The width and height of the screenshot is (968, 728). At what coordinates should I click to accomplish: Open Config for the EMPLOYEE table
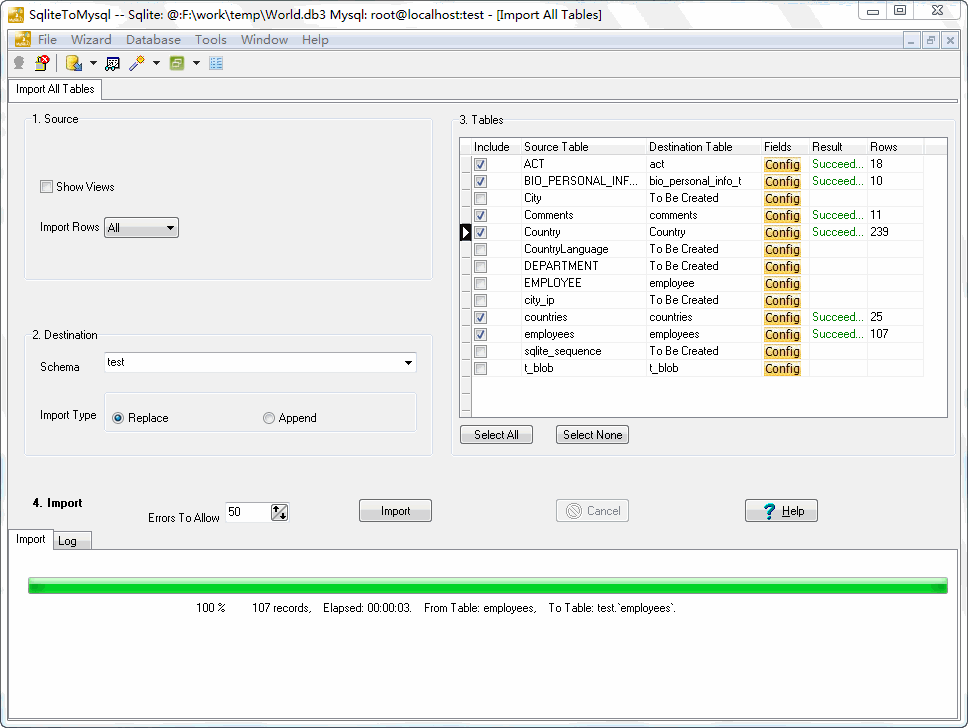pos(782,283)
